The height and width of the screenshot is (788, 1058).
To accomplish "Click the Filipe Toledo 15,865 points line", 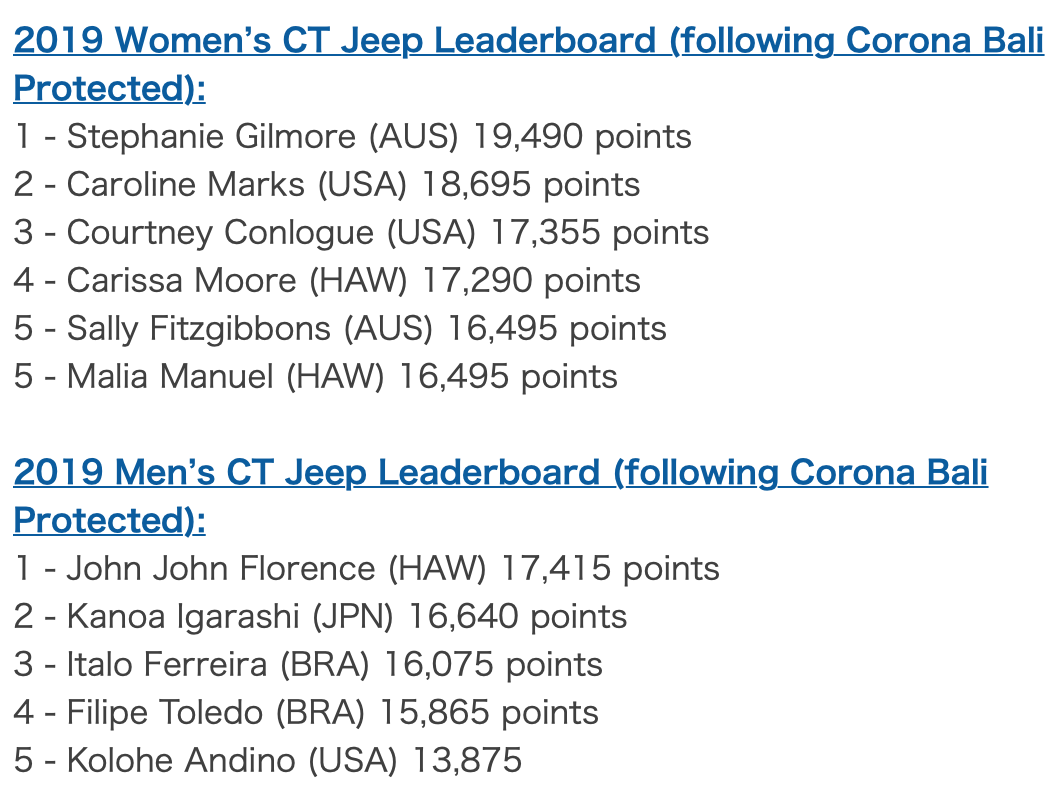I will (306, 712).
